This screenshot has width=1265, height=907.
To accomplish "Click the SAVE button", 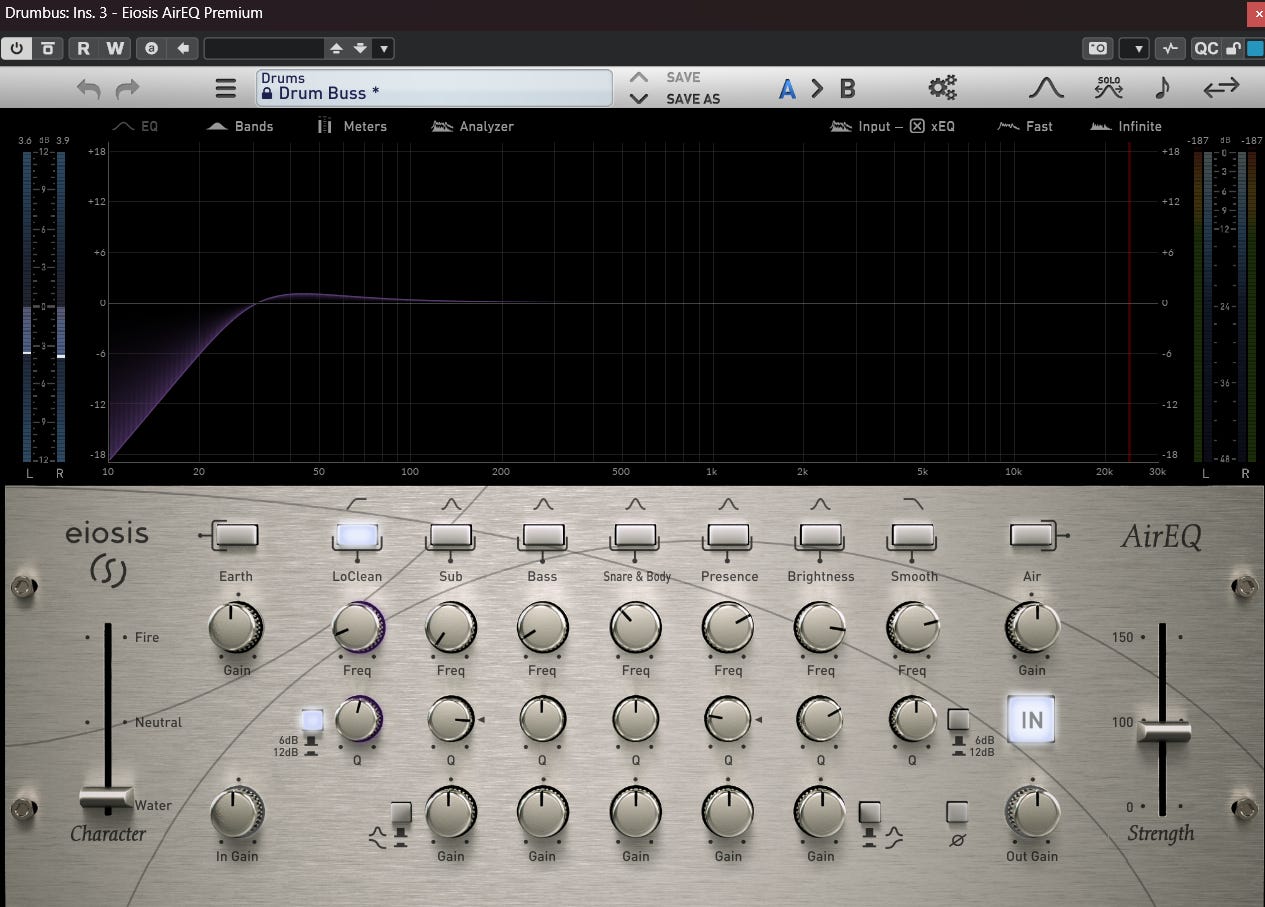I will pos(683,77).
